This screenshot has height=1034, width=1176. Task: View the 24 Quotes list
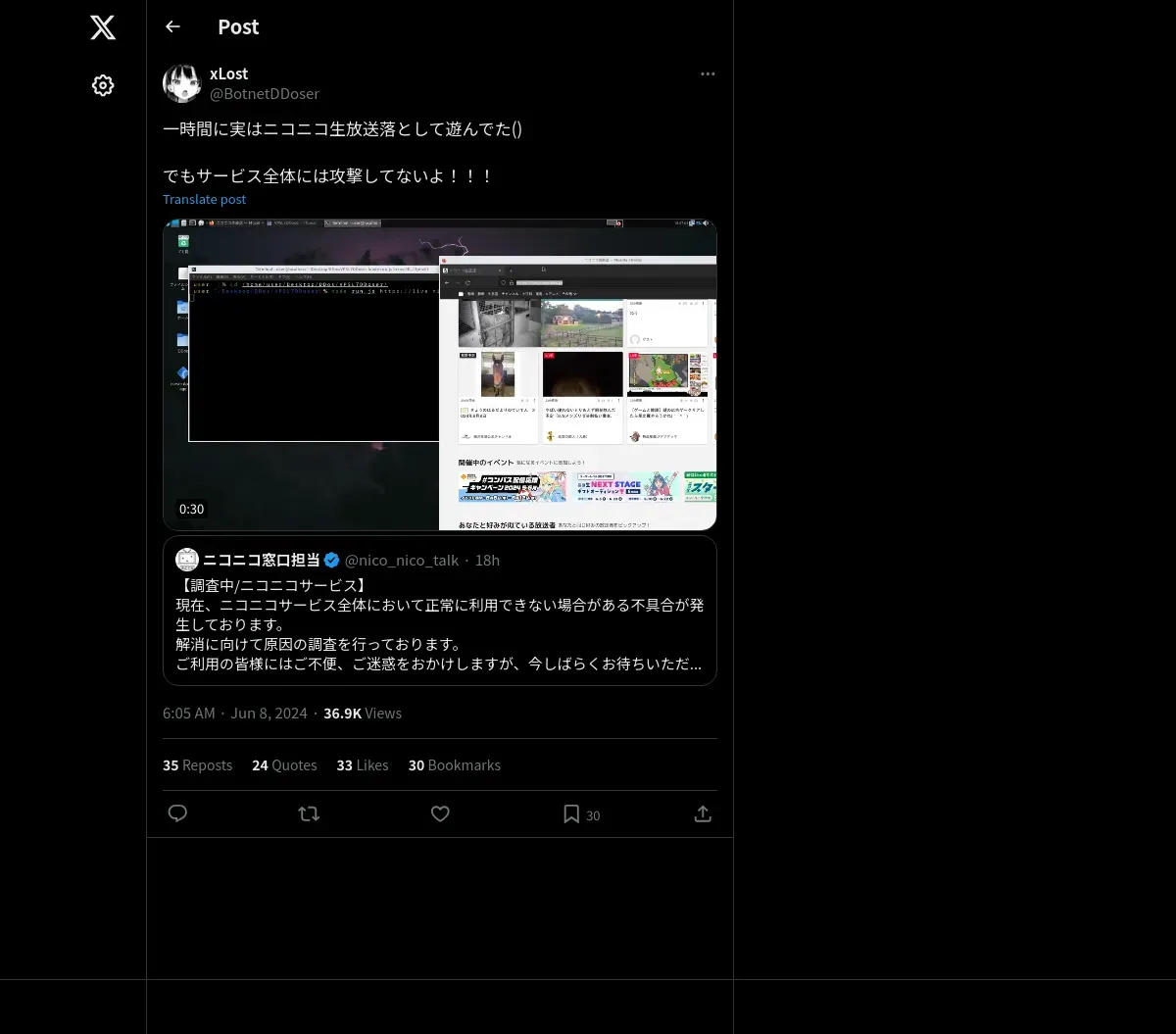tap(284, 764)
